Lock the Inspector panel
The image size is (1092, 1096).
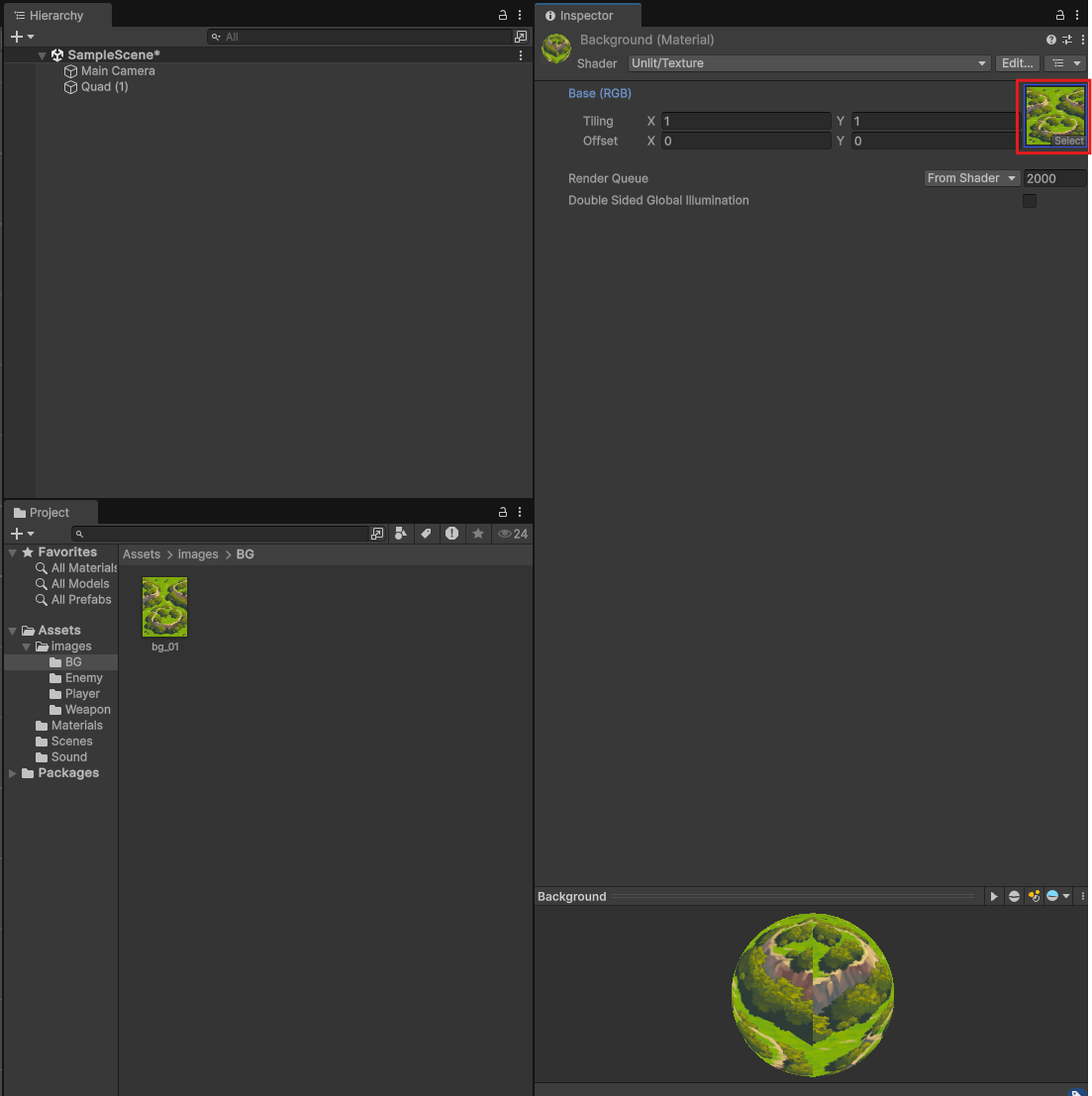coord(1060,15)
